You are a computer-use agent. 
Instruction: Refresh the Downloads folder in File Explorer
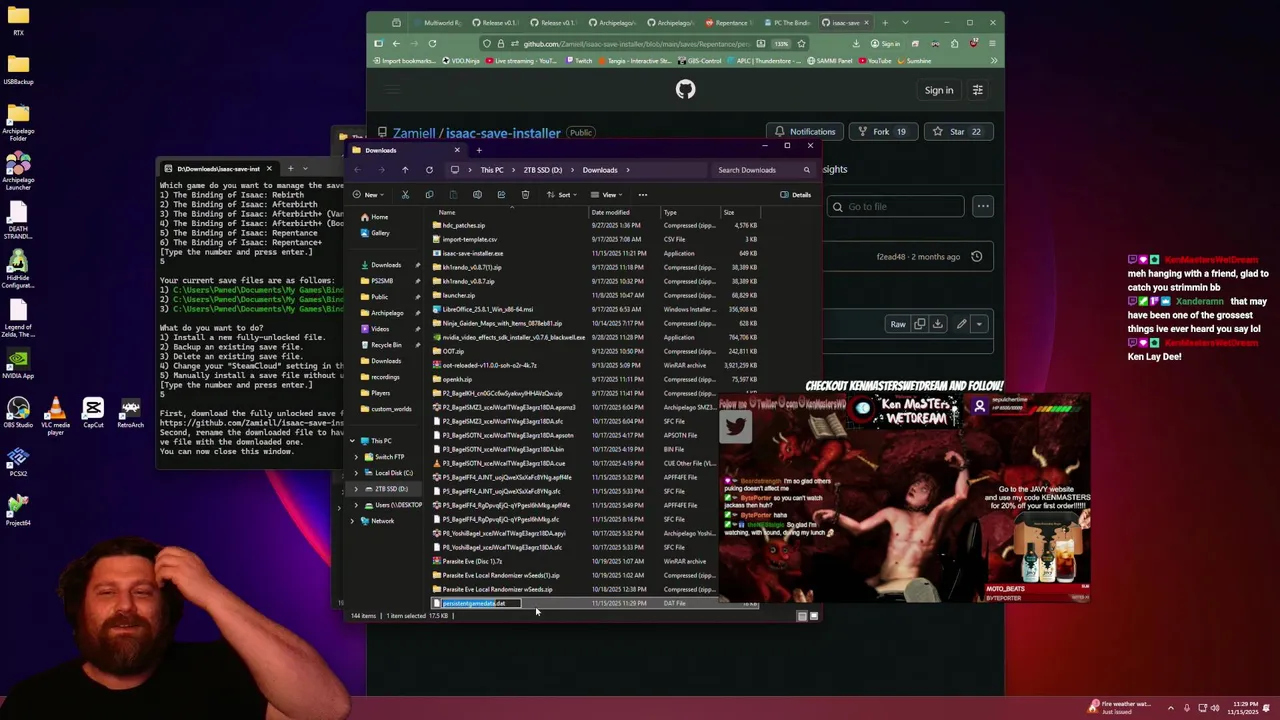click(x=429, y=170)
